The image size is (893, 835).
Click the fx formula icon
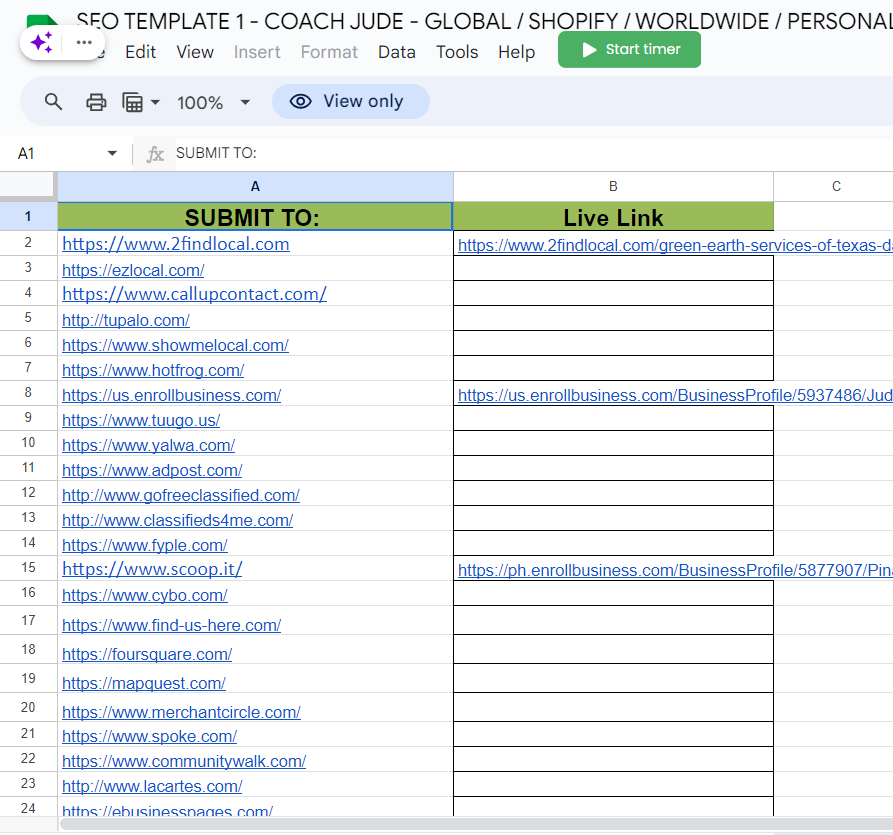click(x=155, y=154)
